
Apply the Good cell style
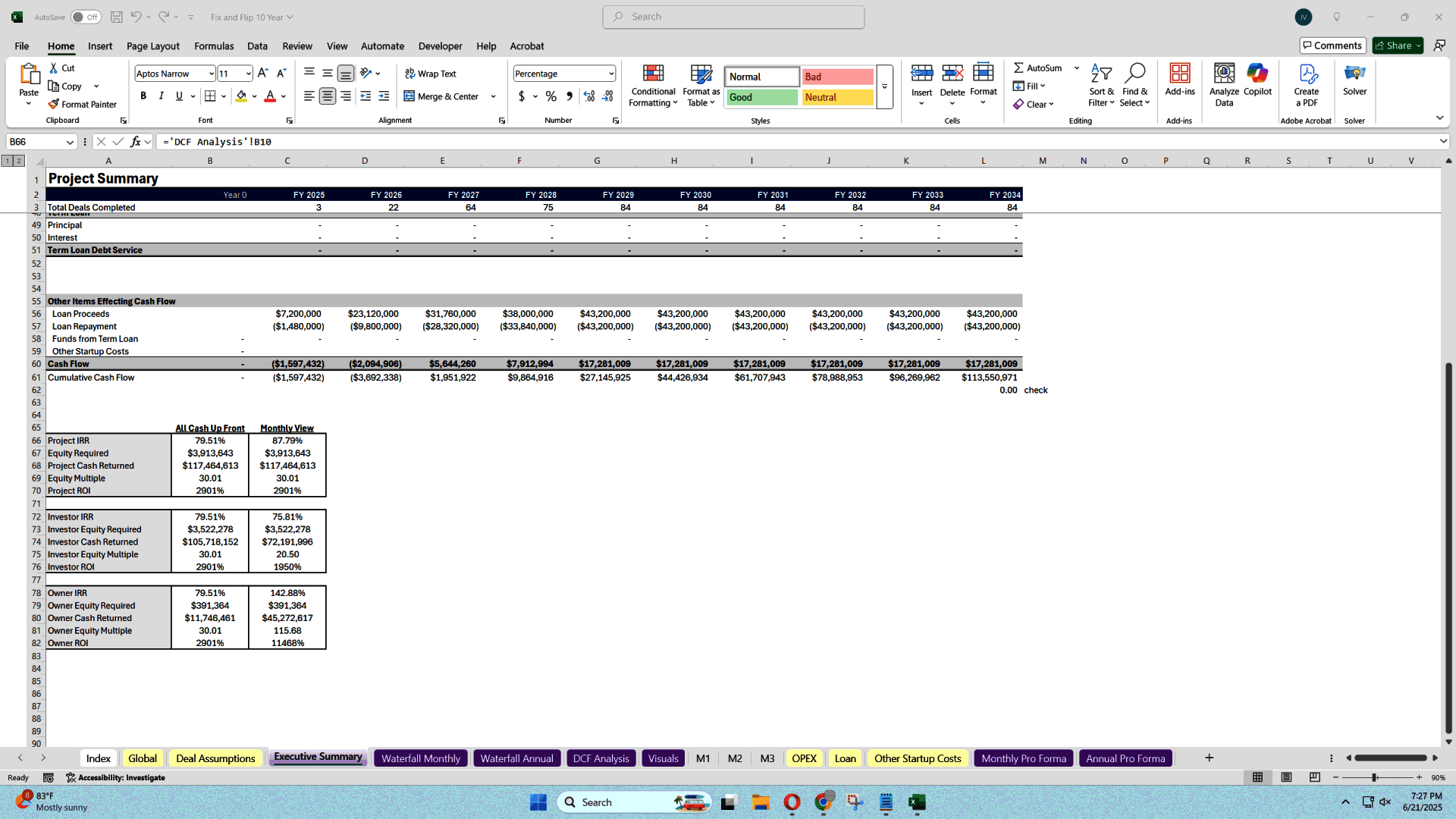point(761,97)
